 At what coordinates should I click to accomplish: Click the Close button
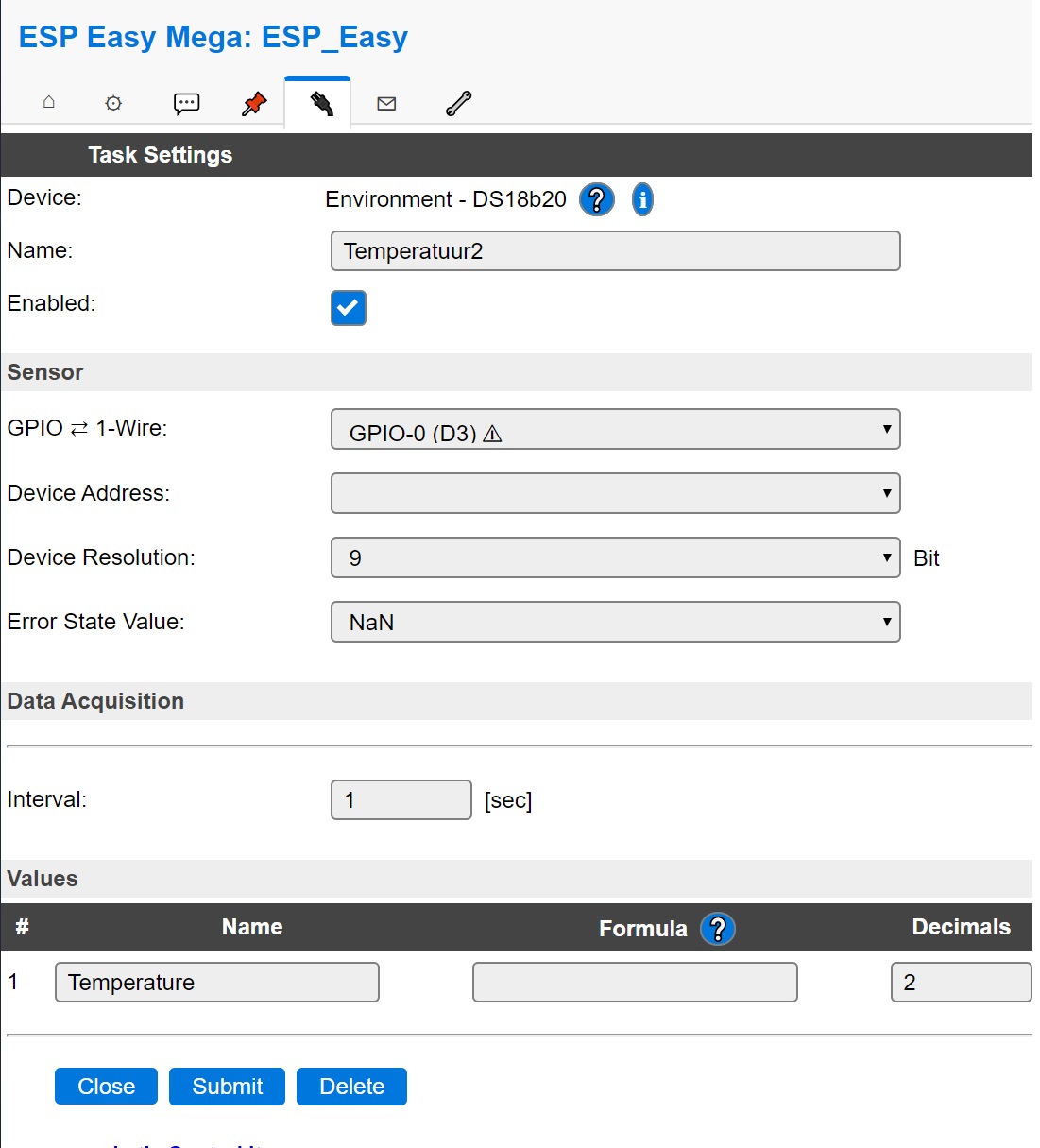[x=106, y=1087]
